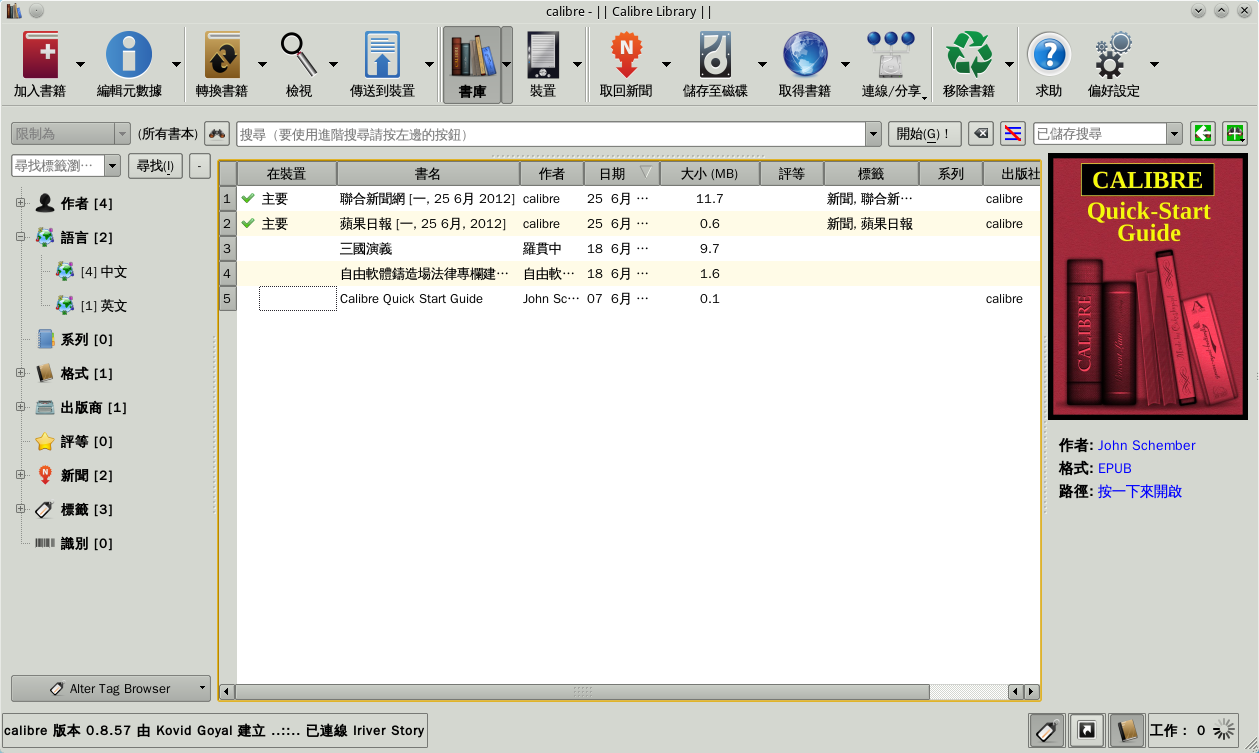Image resolution: width=1259 pixels, height=753 pixels.
Task: Clear the search with the reset icon
Action: point(981,134)
